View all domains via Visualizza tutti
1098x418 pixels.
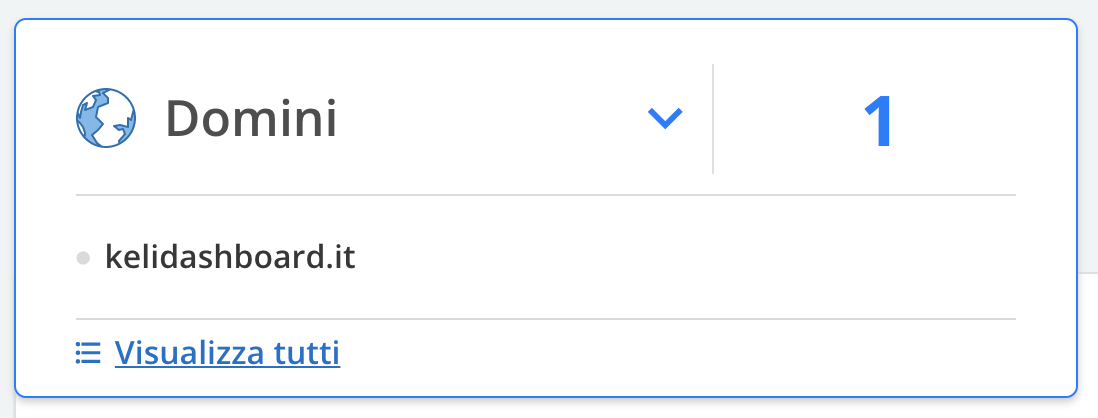[x=227, y=353]
